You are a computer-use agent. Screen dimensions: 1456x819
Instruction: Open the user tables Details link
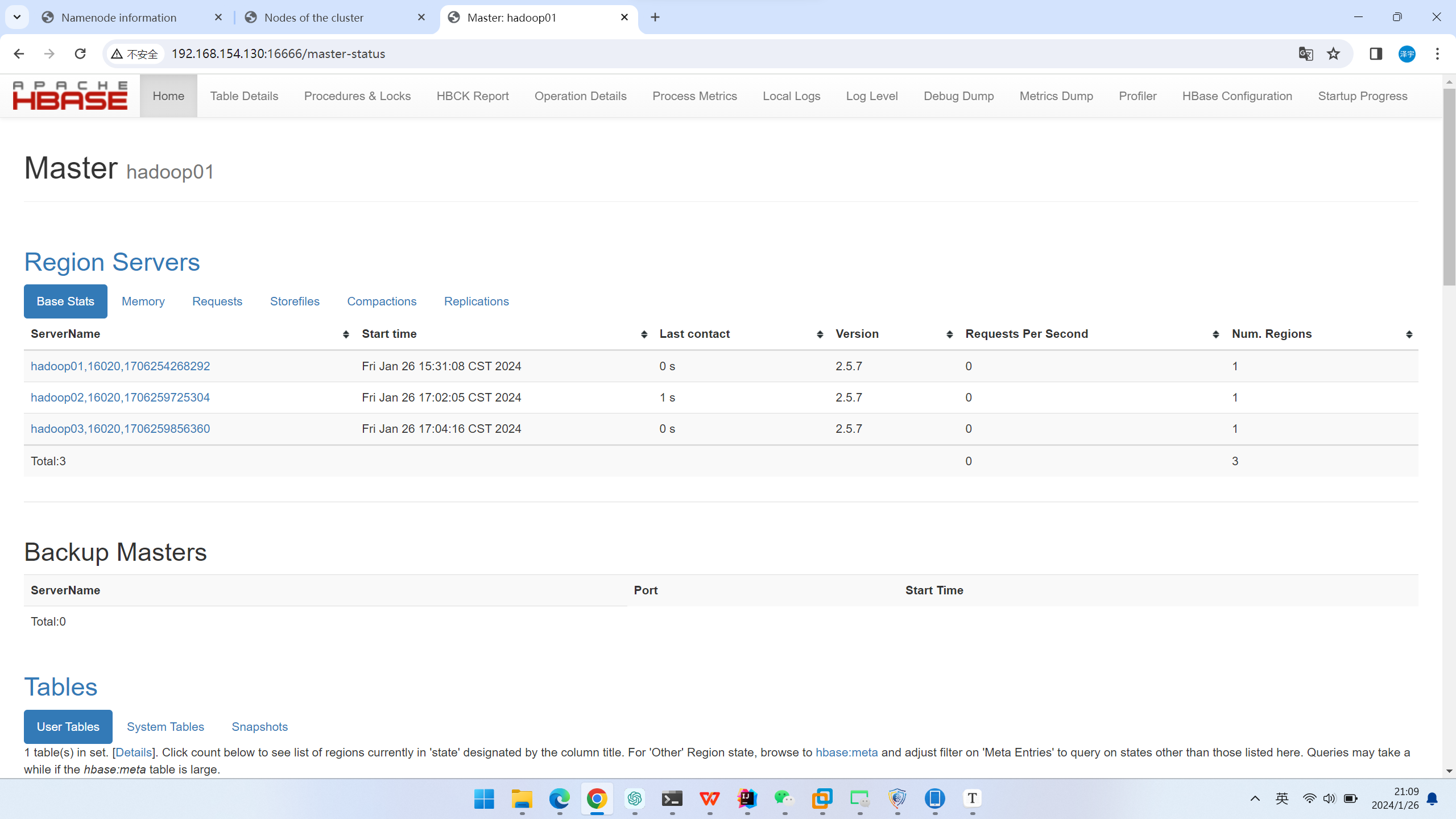134,752
